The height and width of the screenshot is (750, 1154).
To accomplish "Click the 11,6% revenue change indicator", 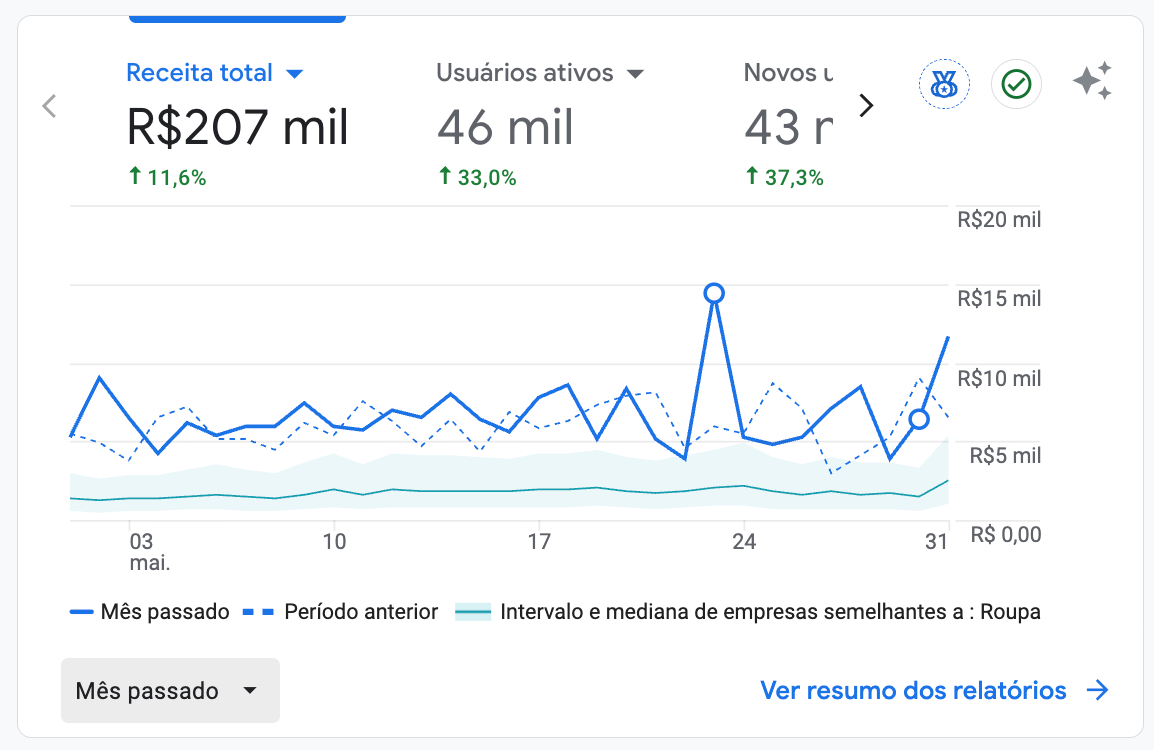I will point(167,177).
